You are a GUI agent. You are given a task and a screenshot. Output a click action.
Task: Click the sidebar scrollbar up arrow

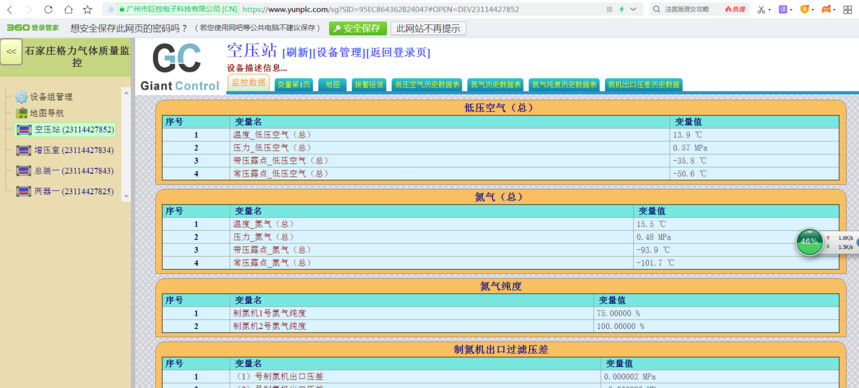(x=126, y=92)
